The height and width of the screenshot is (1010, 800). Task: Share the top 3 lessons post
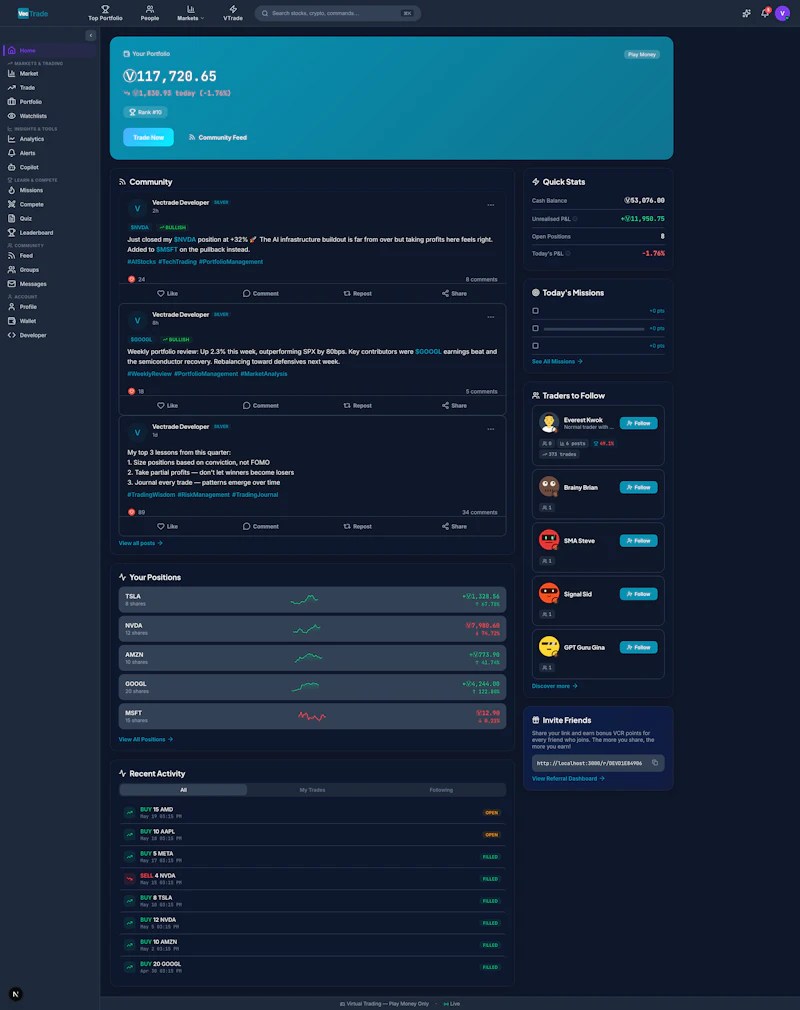454,526
